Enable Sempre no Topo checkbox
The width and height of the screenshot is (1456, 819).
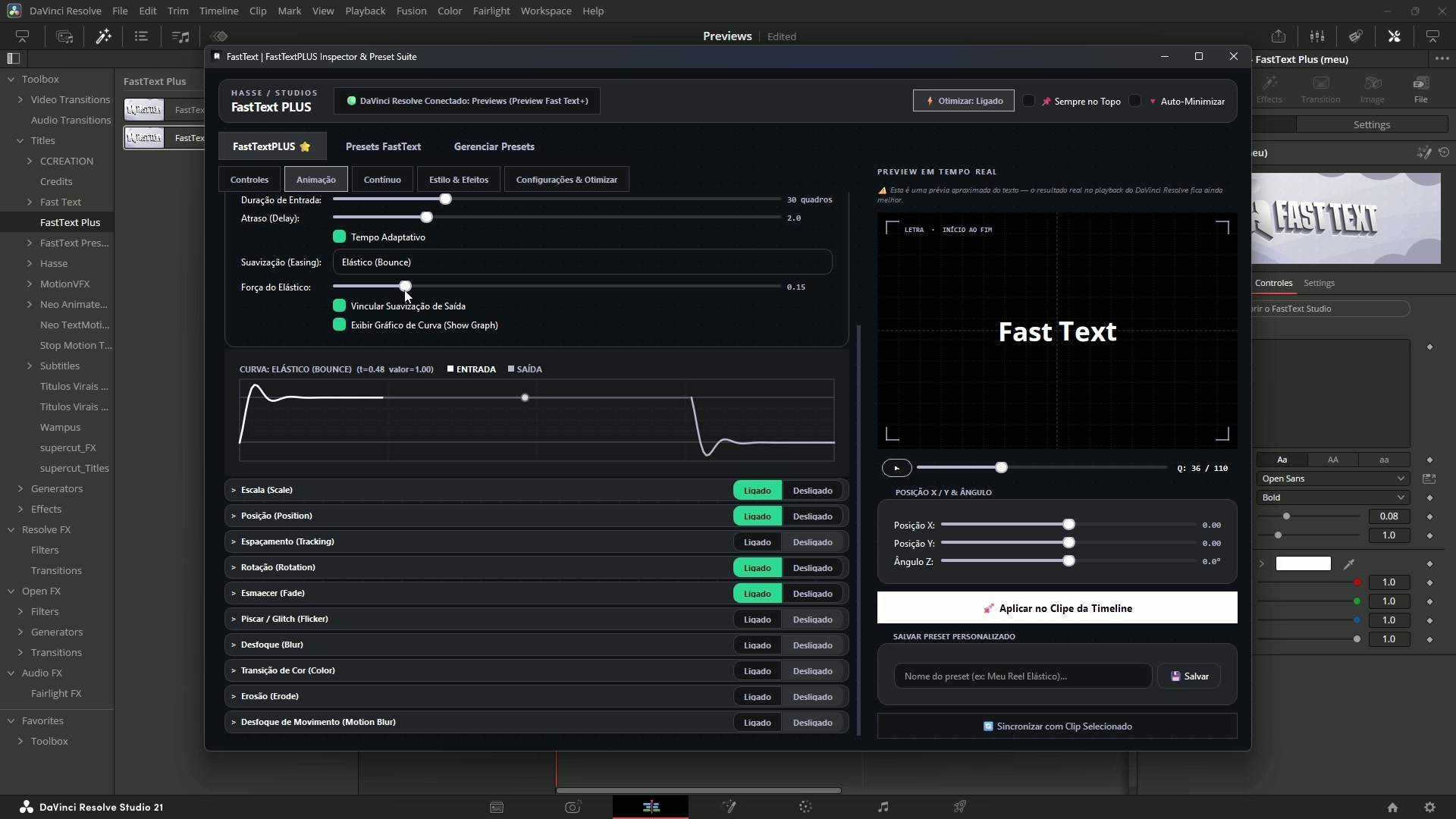point(1029,101)
